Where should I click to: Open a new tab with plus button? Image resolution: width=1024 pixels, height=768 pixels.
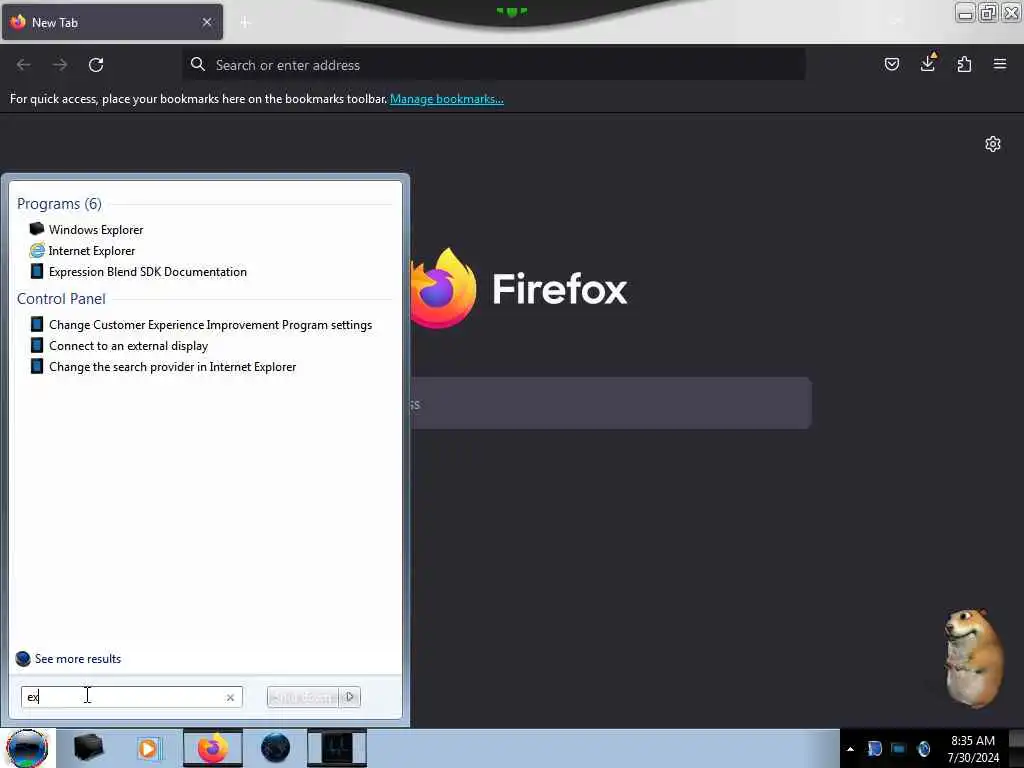[245, 23]
